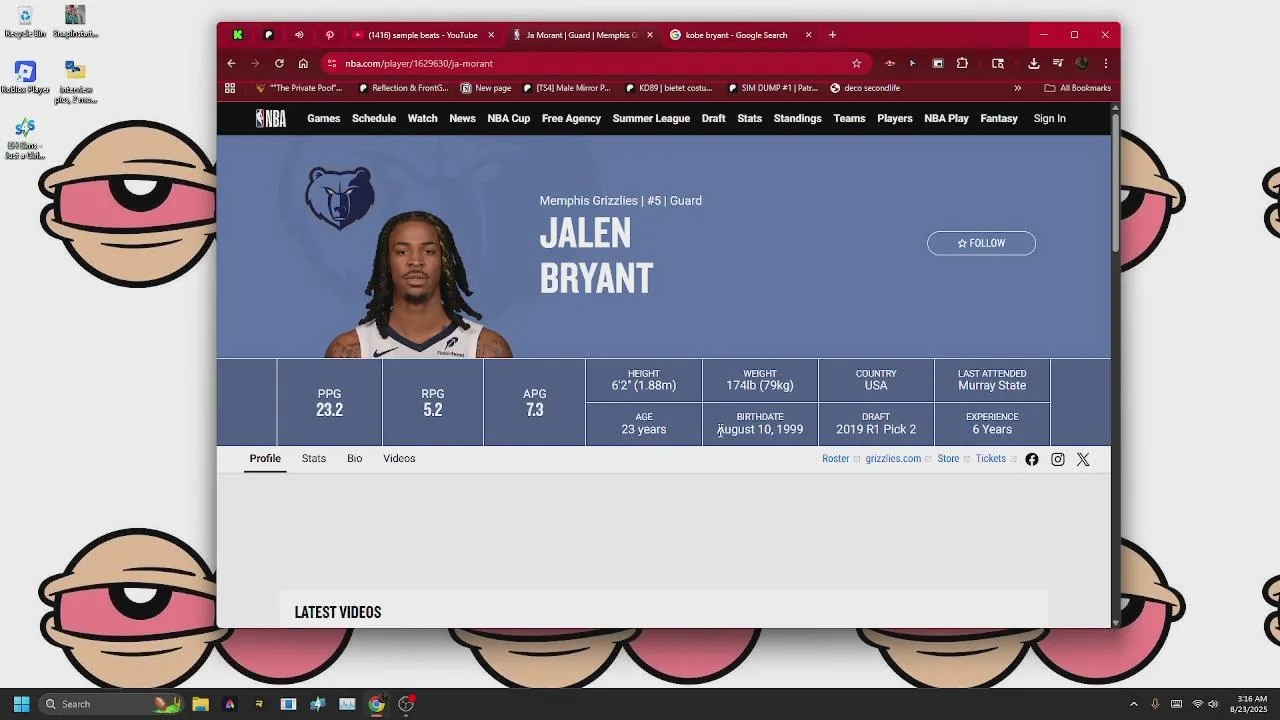Open the Standings menu item
1280x720 pixels.
(x=797, y=118)
